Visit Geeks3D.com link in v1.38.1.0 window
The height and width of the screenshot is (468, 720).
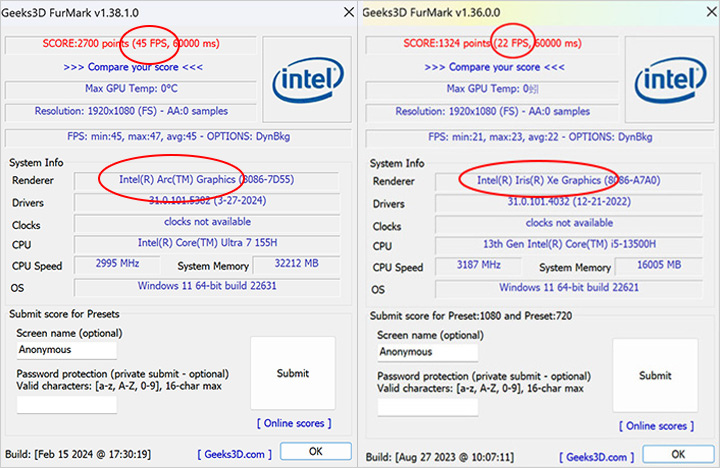point(235,454)
